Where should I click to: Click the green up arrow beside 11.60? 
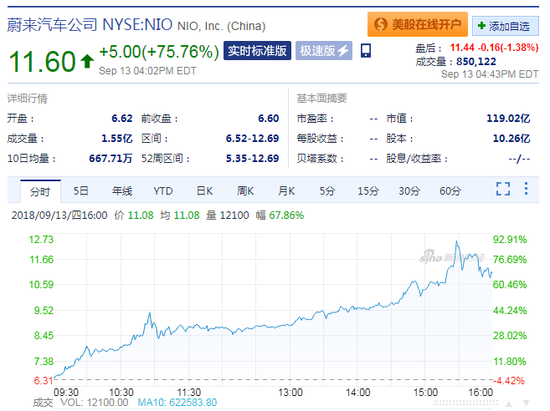pyautogui.click(x=87, y=61)
